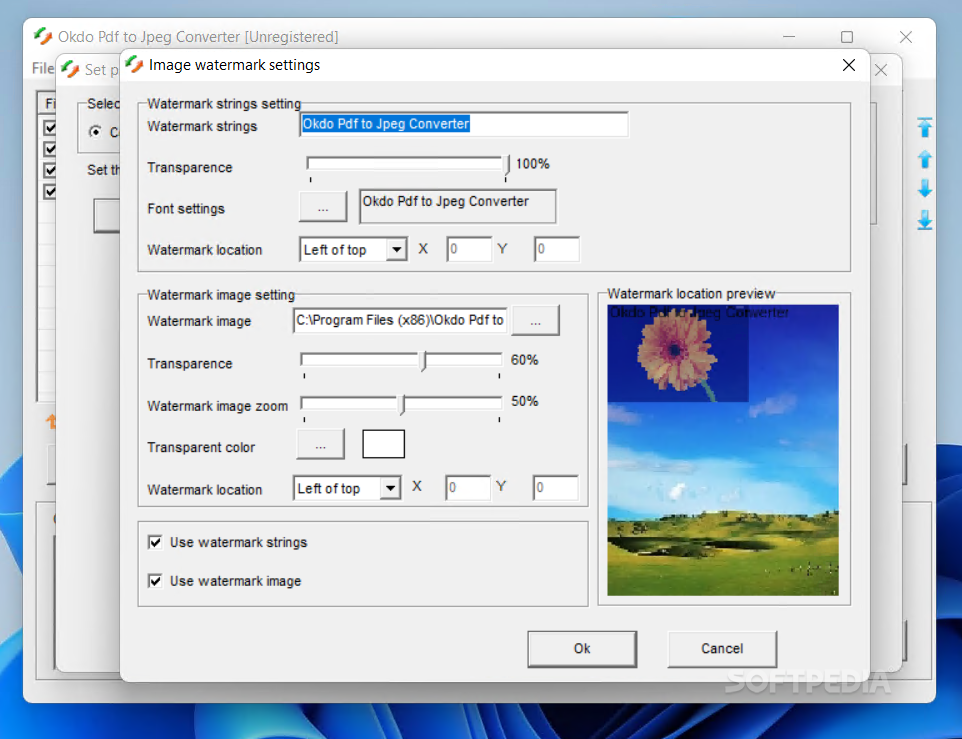Click the white Transparent color swatch
The width and height of the screenshot is (962, 739).
coord(383,444)
